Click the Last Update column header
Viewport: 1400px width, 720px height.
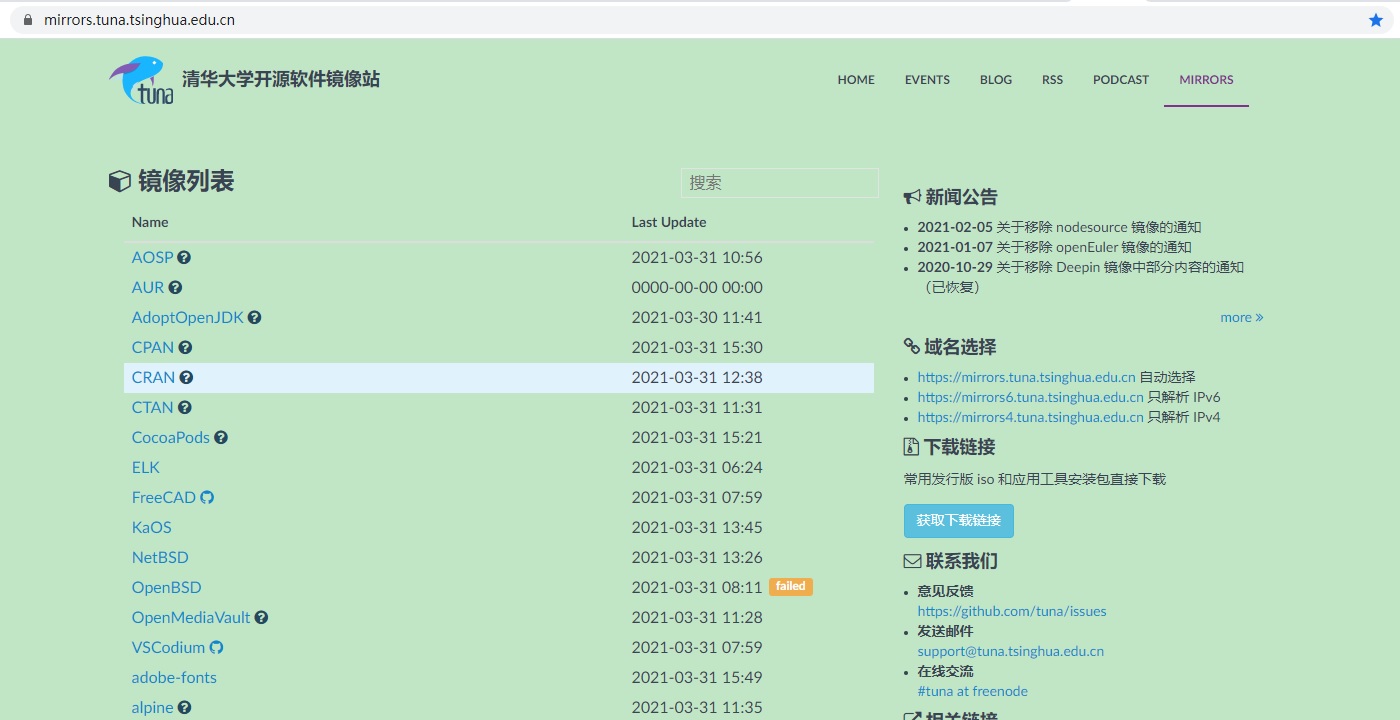click(x=669, y=222)
